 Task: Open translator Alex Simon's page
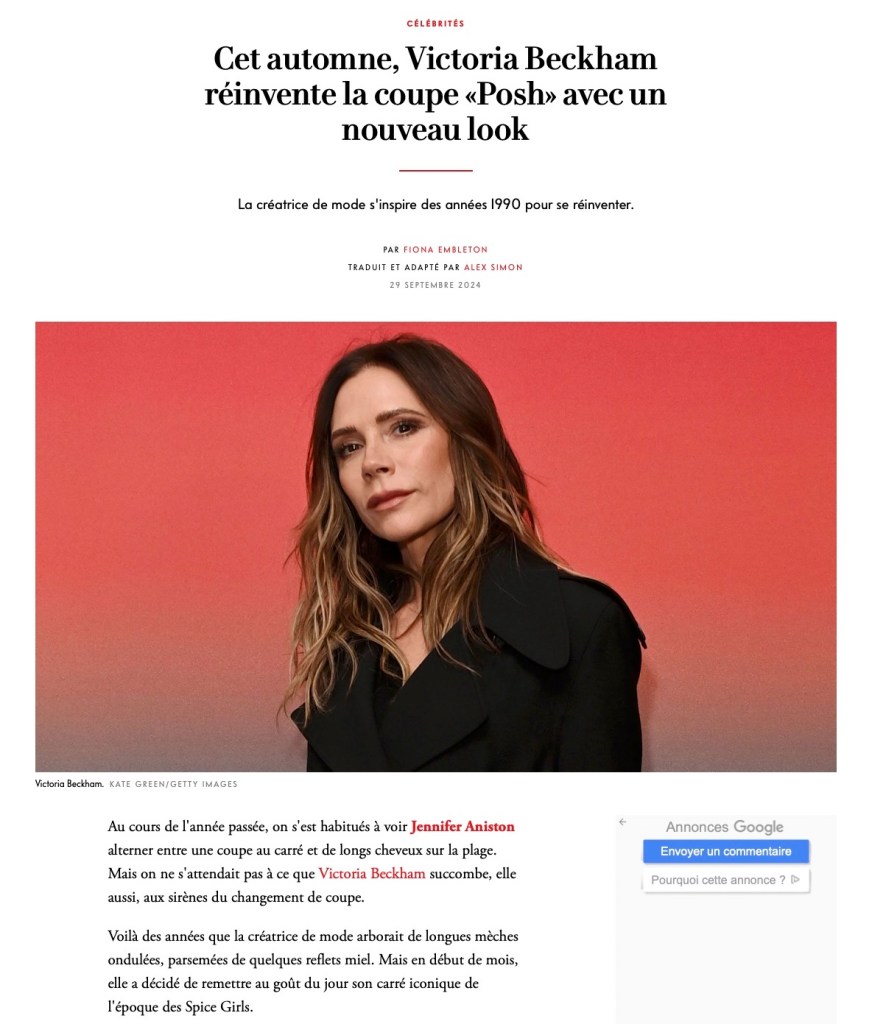click(x=493, y=267)
